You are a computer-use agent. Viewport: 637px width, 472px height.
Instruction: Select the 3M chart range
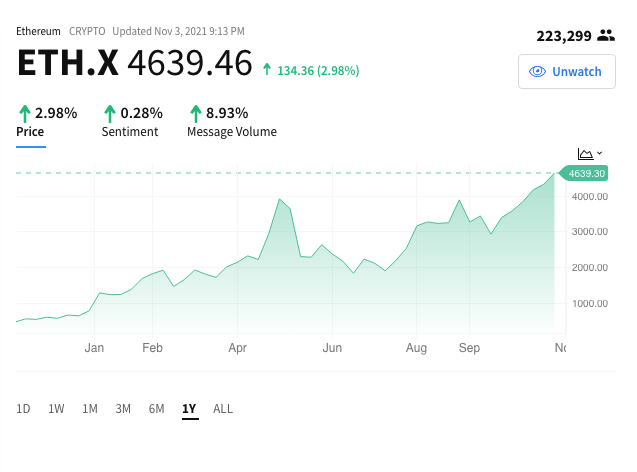click(123, 409)
